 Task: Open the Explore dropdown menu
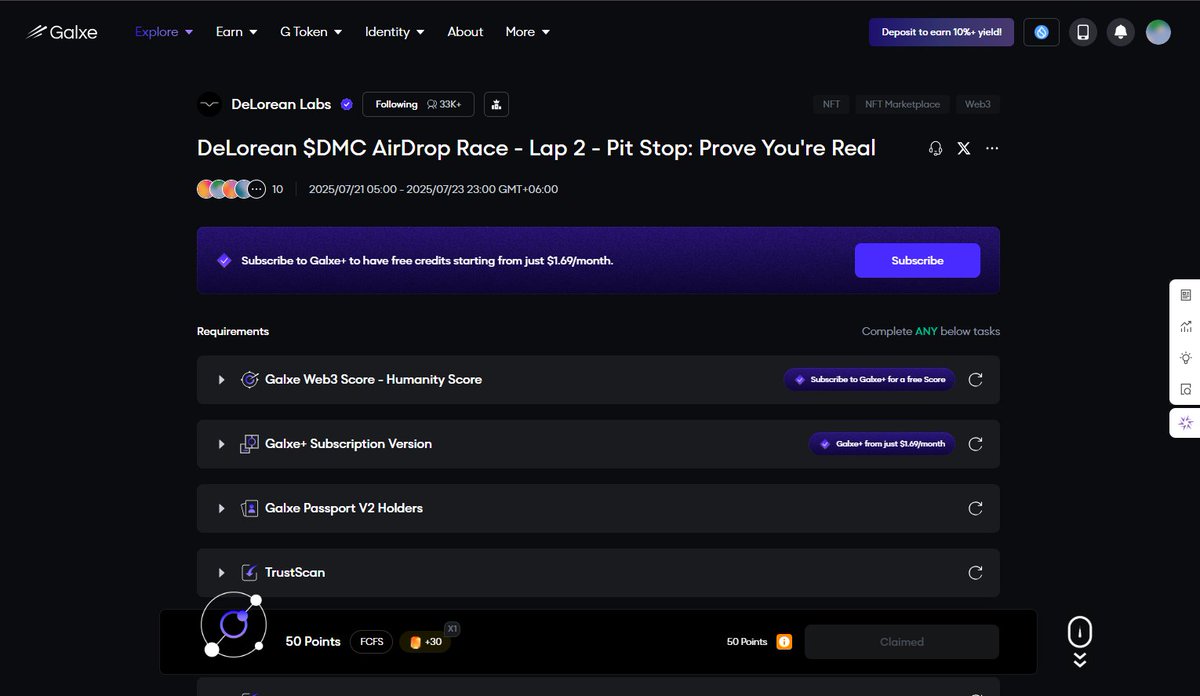point(164,32)
